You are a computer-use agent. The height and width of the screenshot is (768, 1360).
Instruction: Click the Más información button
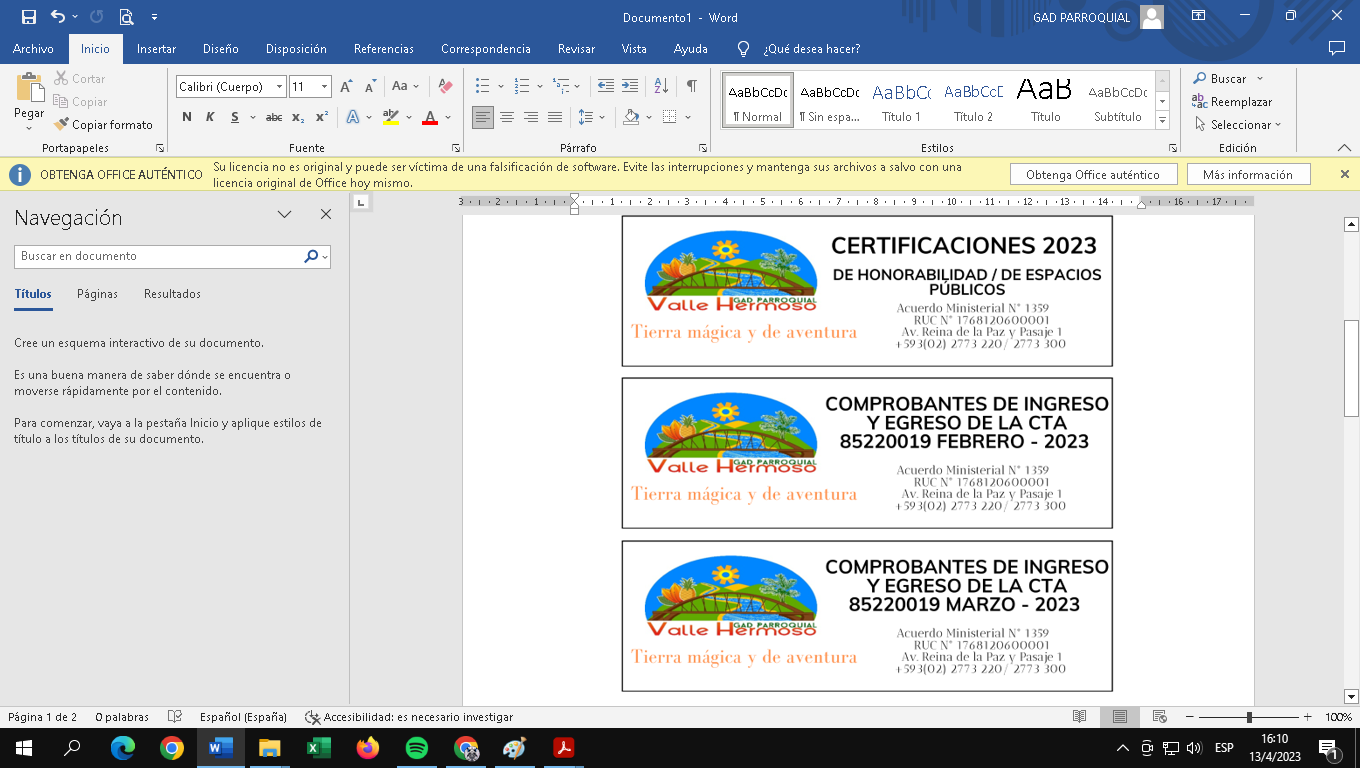tap(1247, 174)
